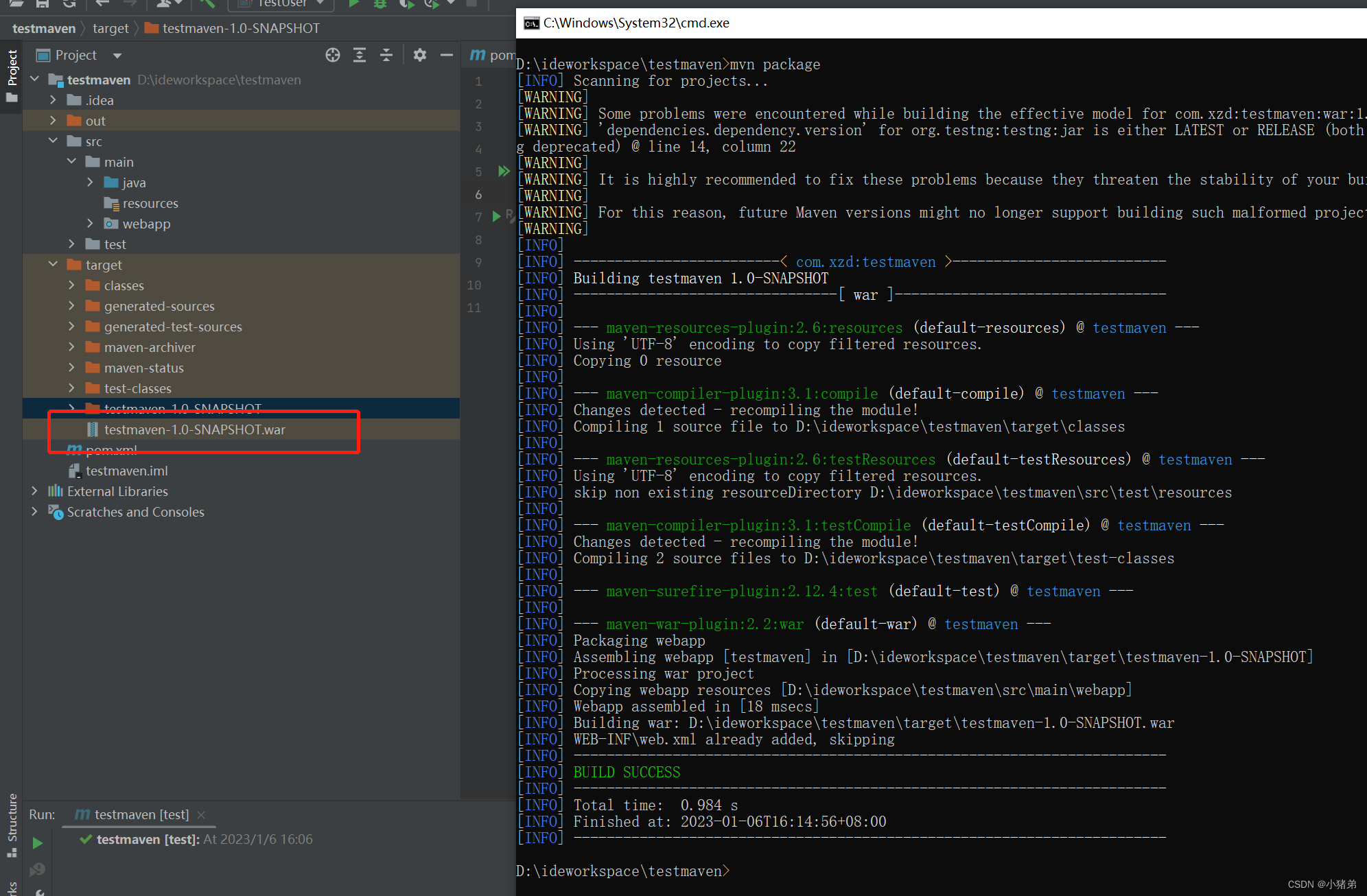Expand the webapp folder
The image size is (1367, 896).
pyautogui.click(x=91, y=224)
